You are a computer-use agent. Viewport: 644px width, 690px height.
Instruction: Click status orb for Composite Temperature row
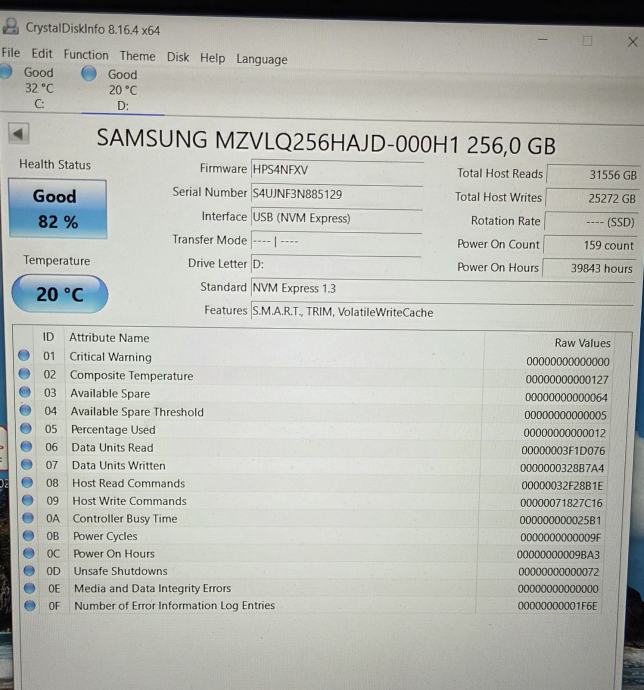click(24, 374)
